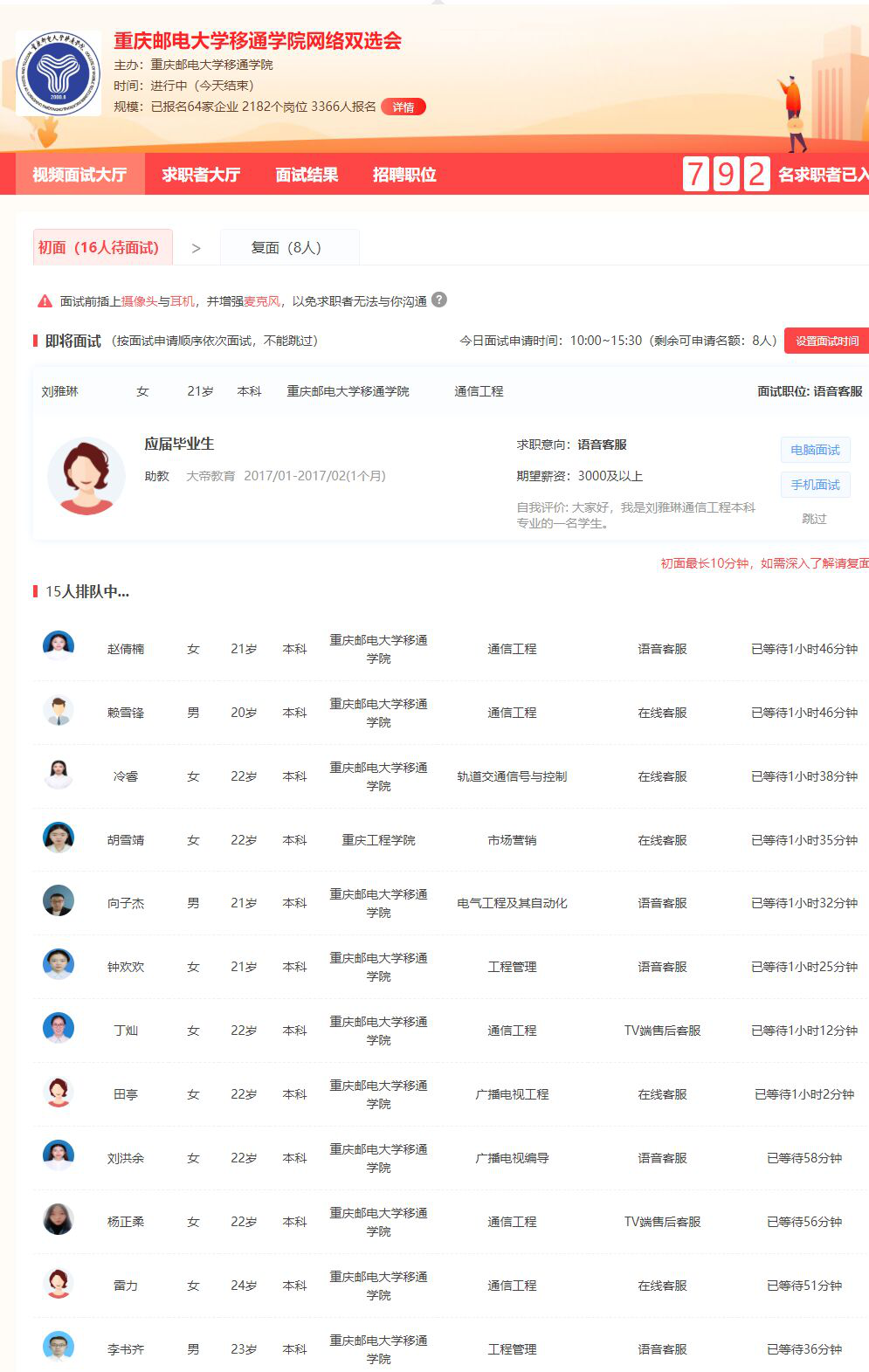Go to 面试结果 tab
The height and width of the screenshot is (1372, 869).
click(x=307, y=175)
